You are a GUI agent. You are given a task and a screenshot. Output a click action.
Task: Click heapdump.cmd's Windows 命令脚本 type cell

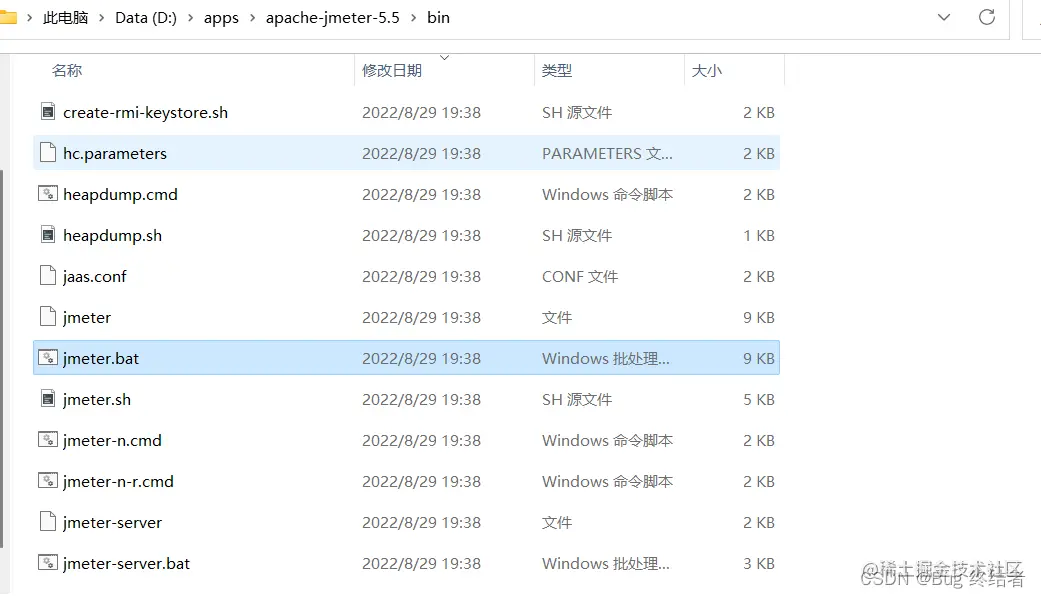point(607,194)
